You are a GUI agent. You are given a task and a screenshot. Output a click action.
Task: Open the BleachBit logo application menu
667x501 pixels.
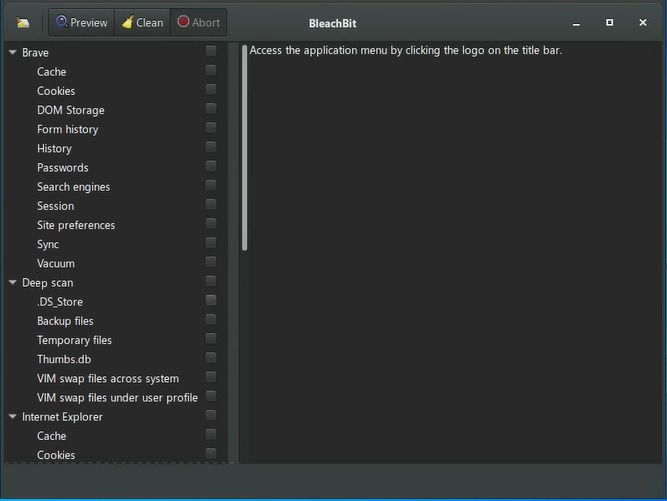[x=23, y=23]
